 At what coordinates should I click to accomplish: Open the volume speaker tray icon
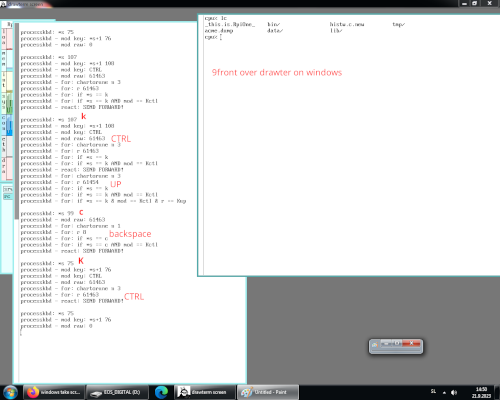[454, 392]
